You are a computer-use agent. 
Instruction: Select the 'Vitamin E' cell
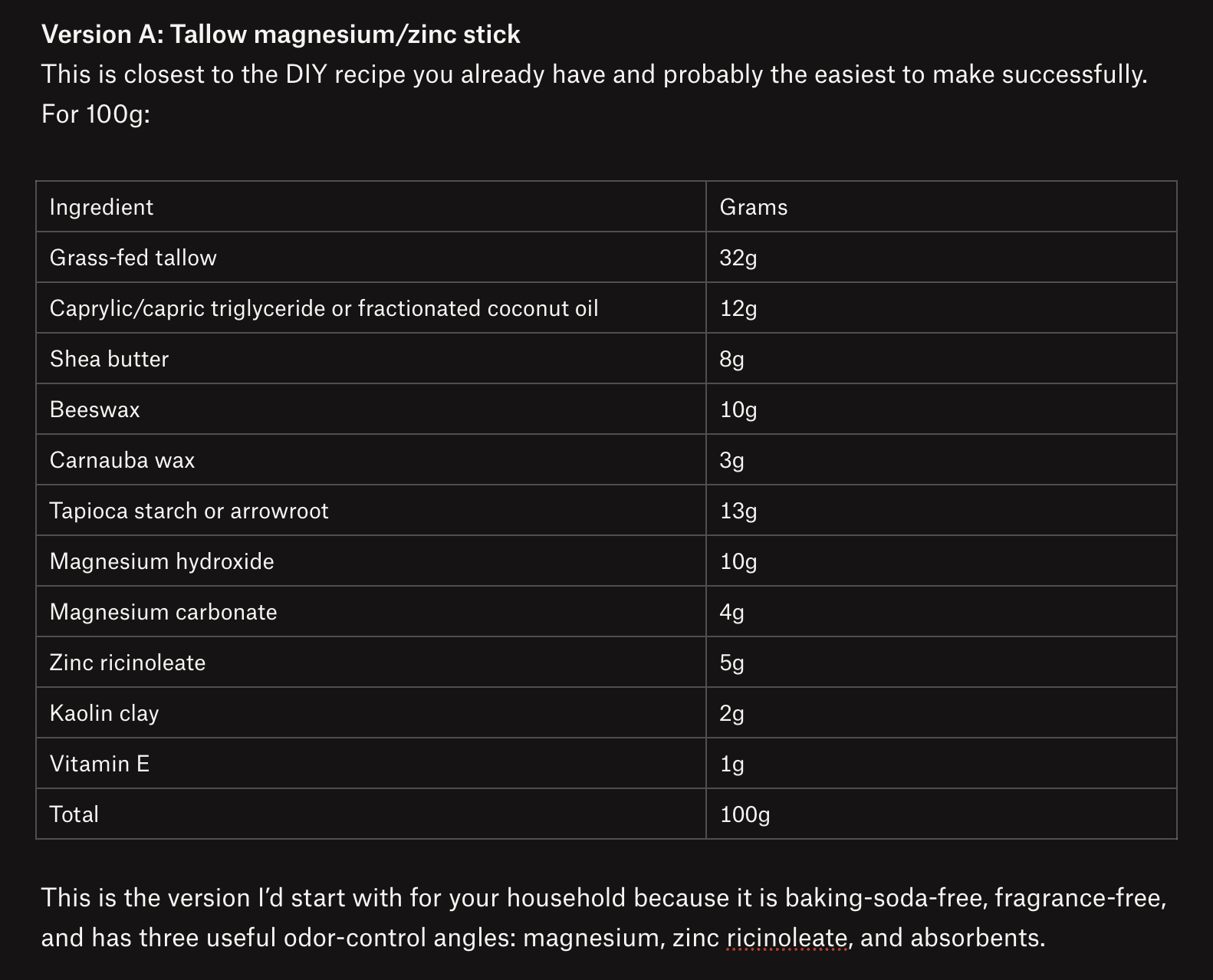(x=371, y=764)
